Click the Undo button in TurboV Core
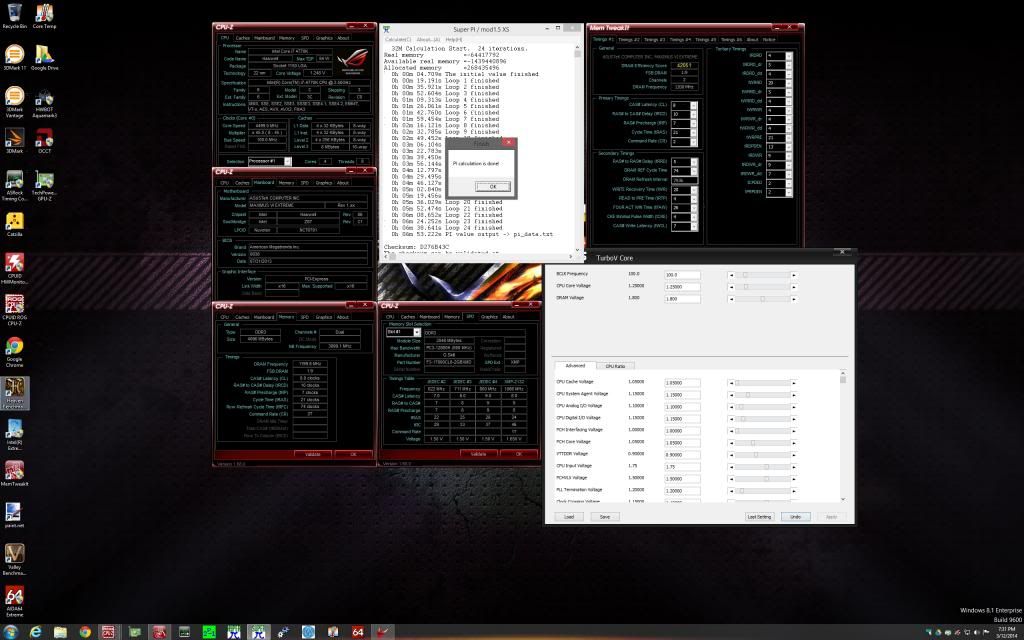 tap(795, 517)
